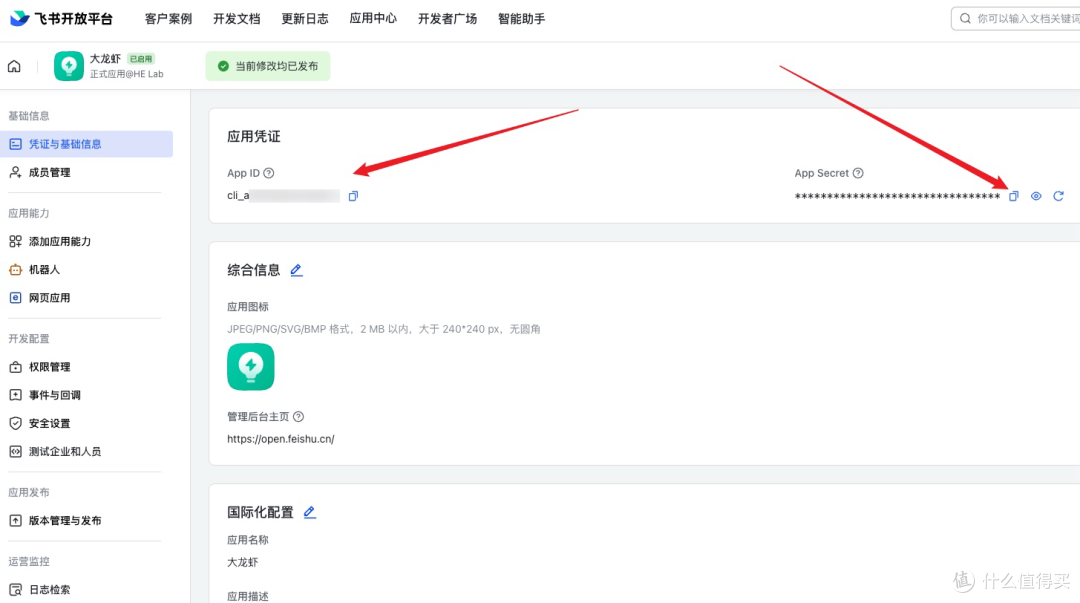Click help icon next to App ID
This screenshot has width=1080, height=603.
coord(269,173)
